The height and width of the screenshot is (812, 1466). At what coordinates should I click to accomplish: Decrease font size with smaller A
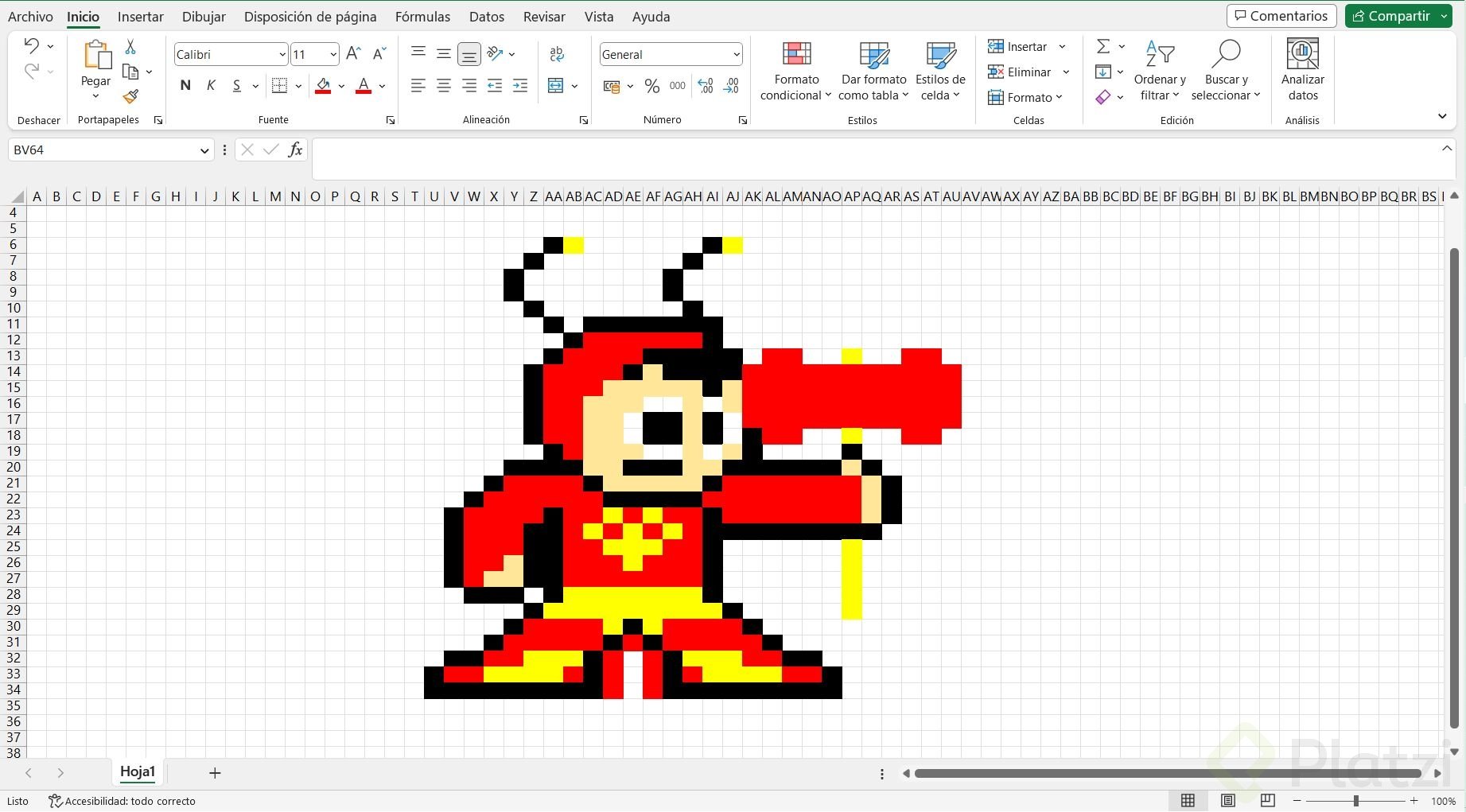coord(379,53)
